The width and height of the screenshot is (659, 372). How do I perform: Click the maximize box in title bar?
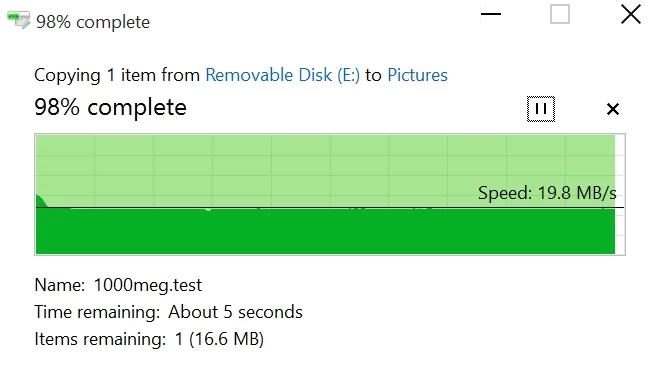[560, 14]
